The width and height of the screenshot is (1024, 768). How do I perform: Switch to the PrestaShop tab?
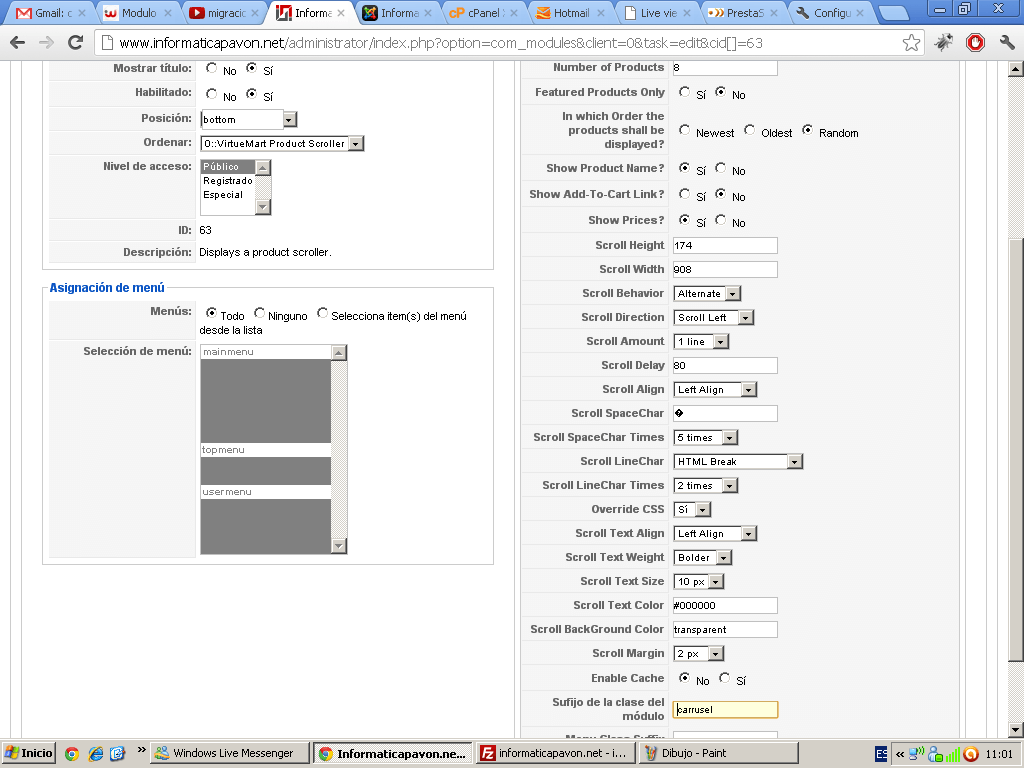[743, 12]
